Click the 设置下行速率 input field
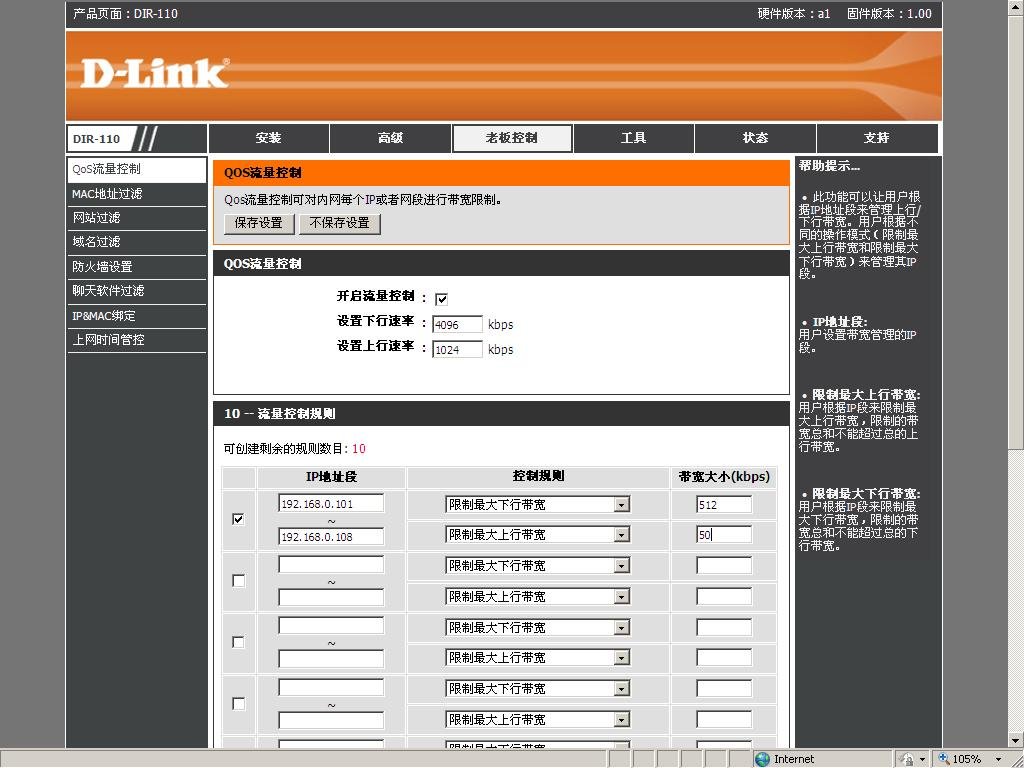 point(456,324)
